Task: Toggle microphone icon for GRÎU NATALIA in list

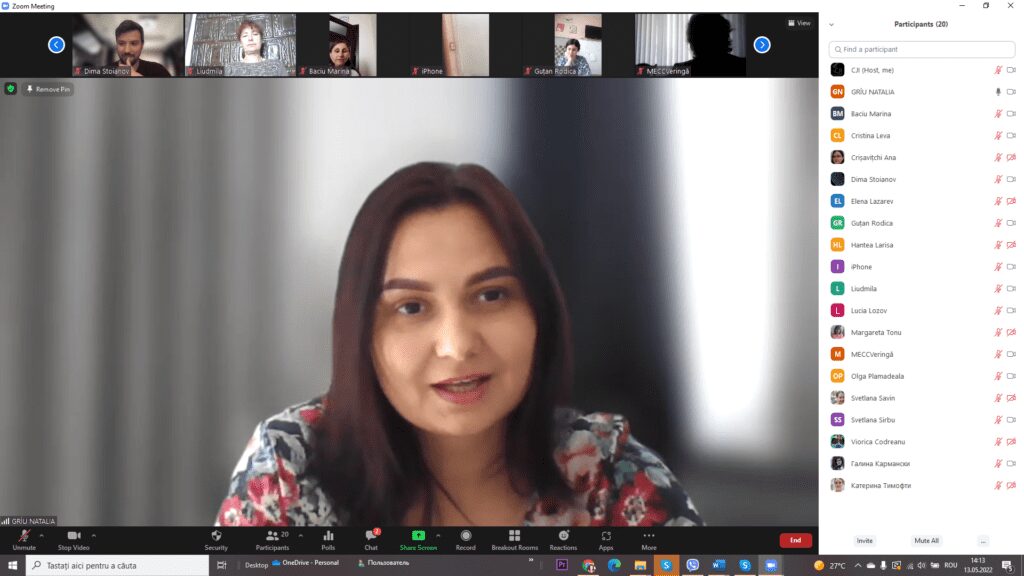Action: pyautogui.click(x=997, y=92)
